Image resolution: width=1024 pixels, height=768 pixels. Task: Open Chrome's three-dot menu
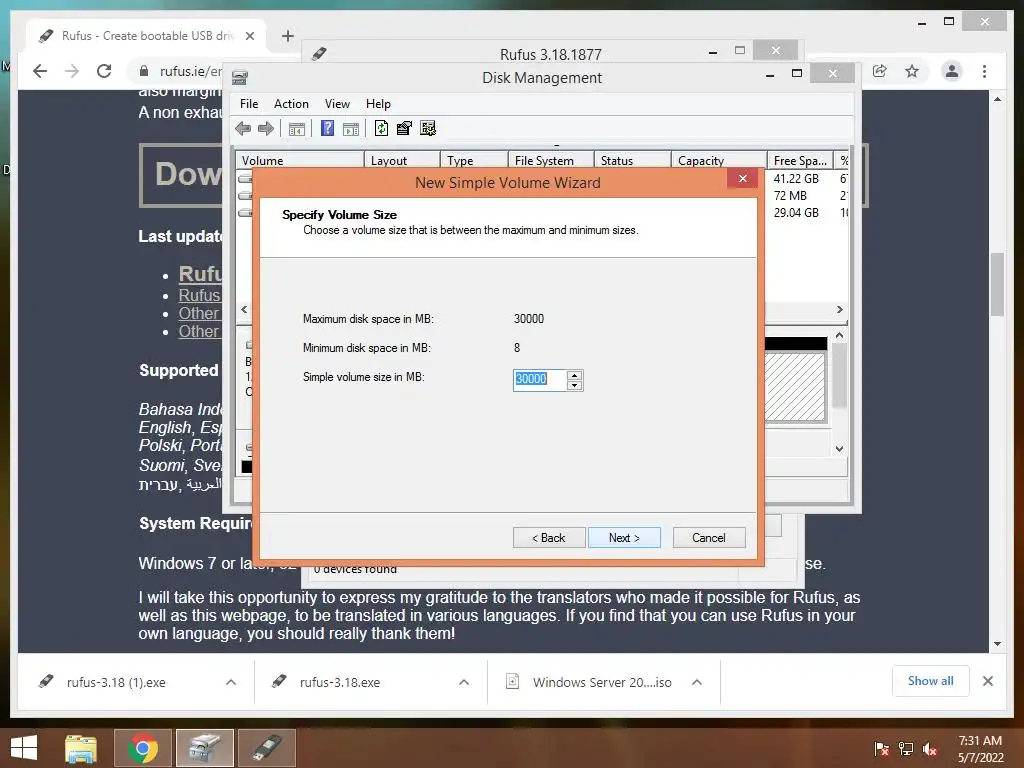[984, 71]
